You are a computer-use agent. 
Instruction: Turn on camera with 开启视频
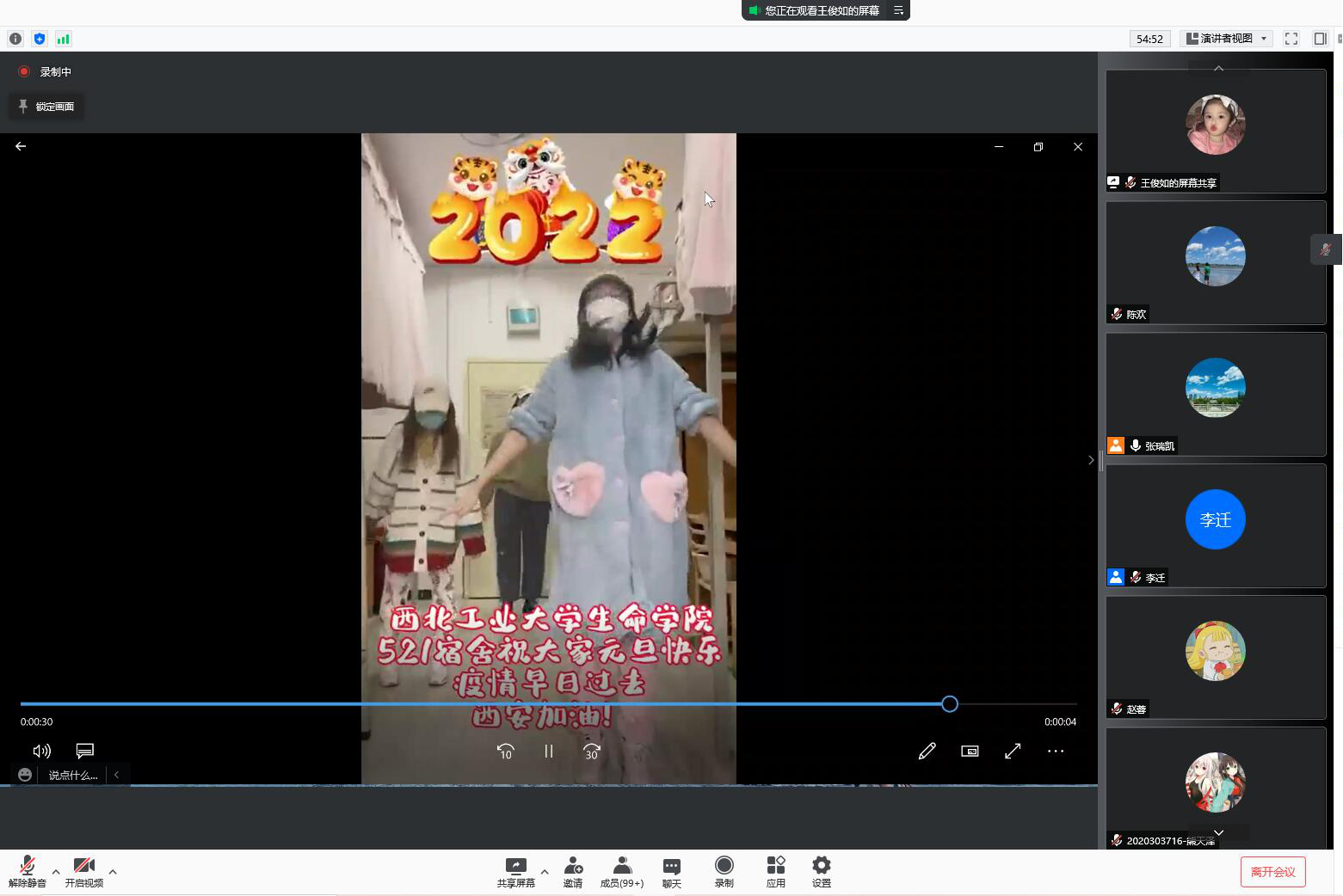click(83, 871)
